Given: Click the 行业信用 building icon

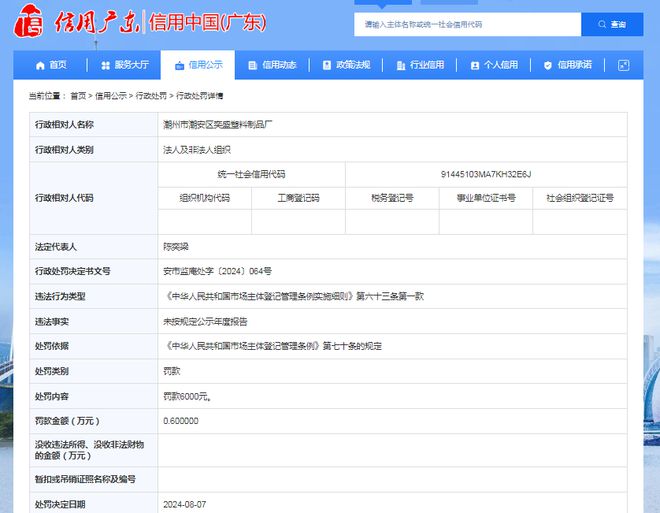Looking at the screenshot, I should (x=401, y=65).
